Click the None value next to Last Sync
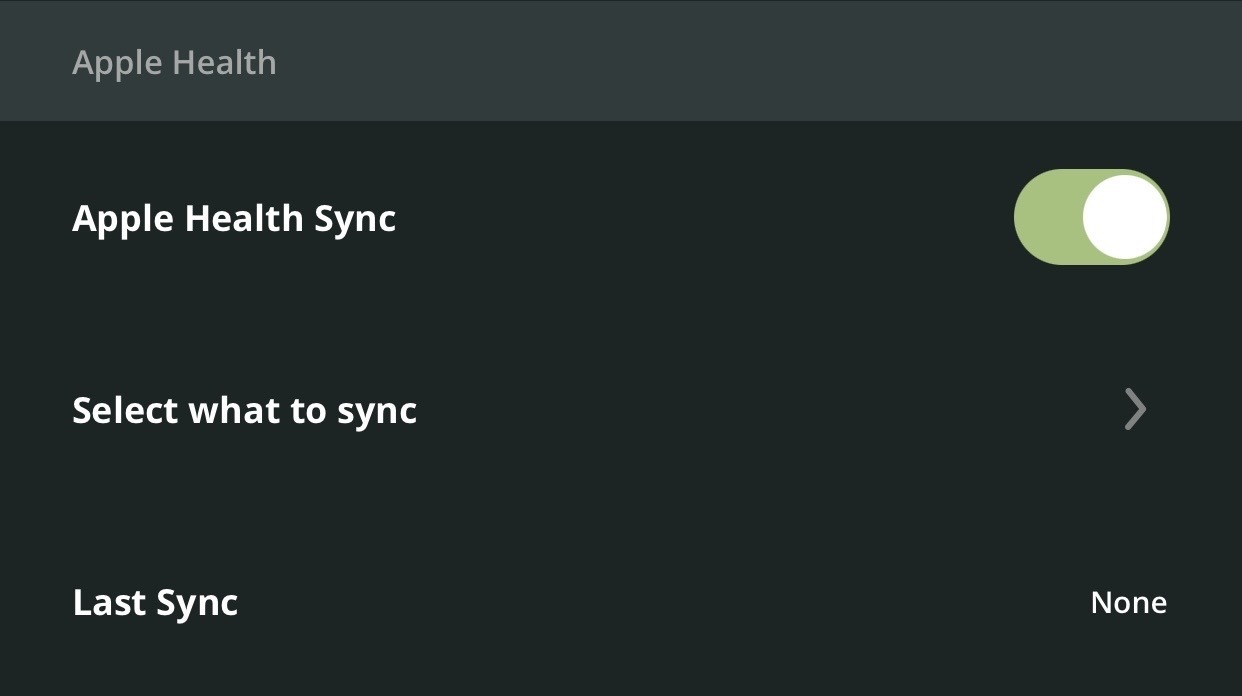This screenshot has height=696, width=1242. click(1128, 603)
